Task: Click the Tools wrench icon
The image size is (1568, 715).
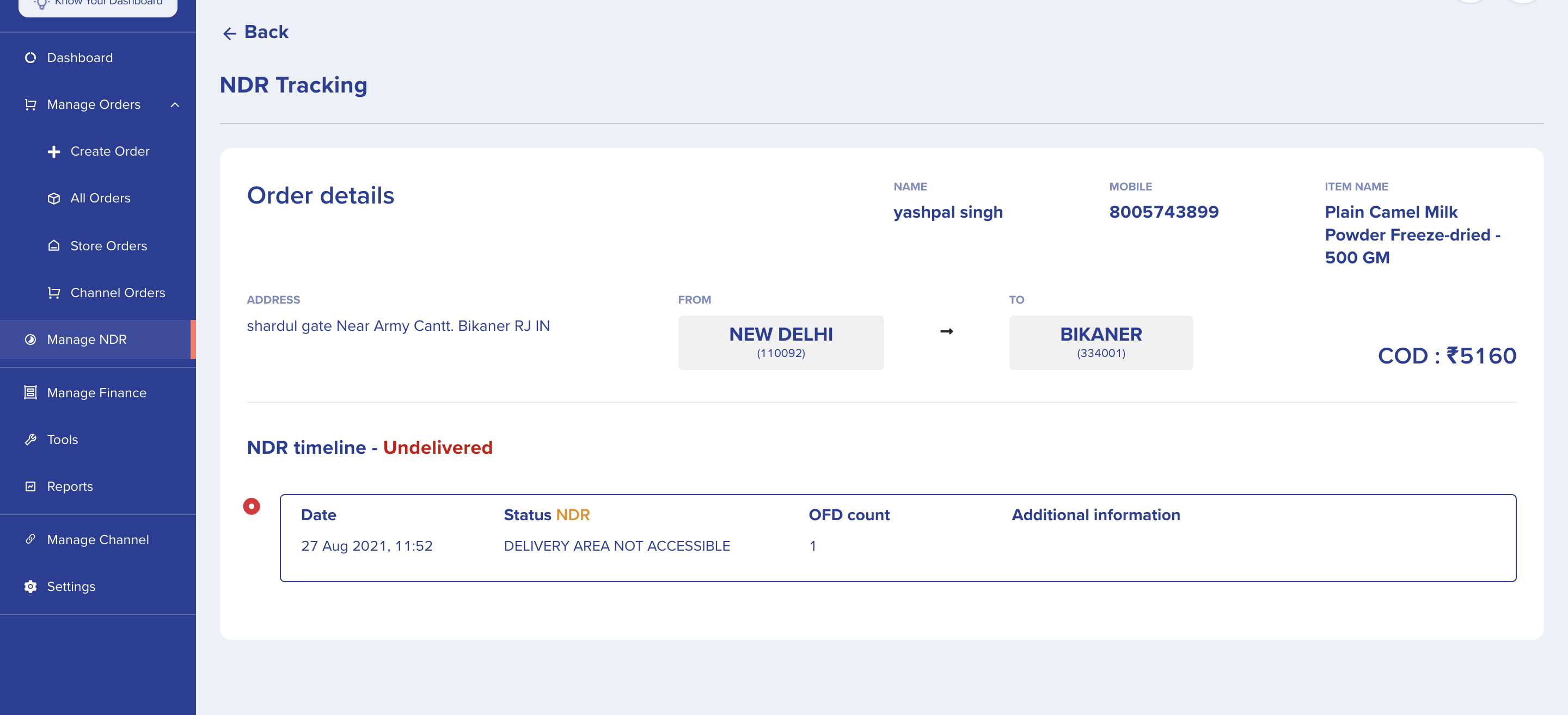Action: pyautogui.click(x=30, y=439)
